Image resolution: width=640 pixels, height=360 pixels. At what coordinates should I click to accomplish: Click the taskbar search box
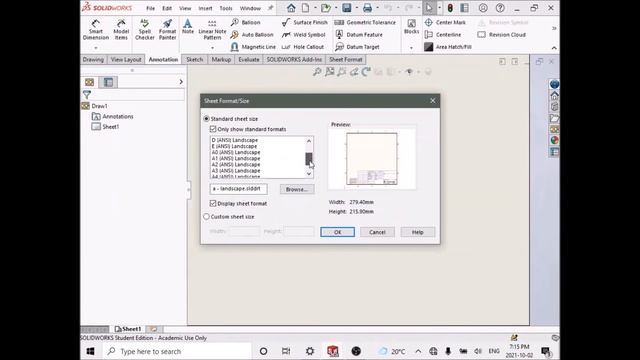[x=178, y=351]
